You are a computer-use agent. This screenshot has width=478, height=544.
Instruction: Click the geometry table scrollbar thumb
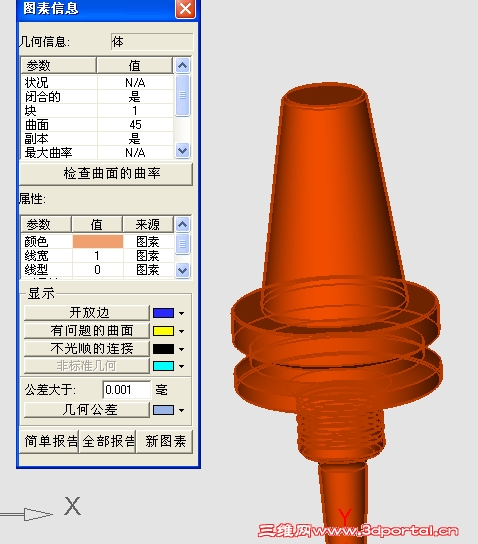[182, 95]
